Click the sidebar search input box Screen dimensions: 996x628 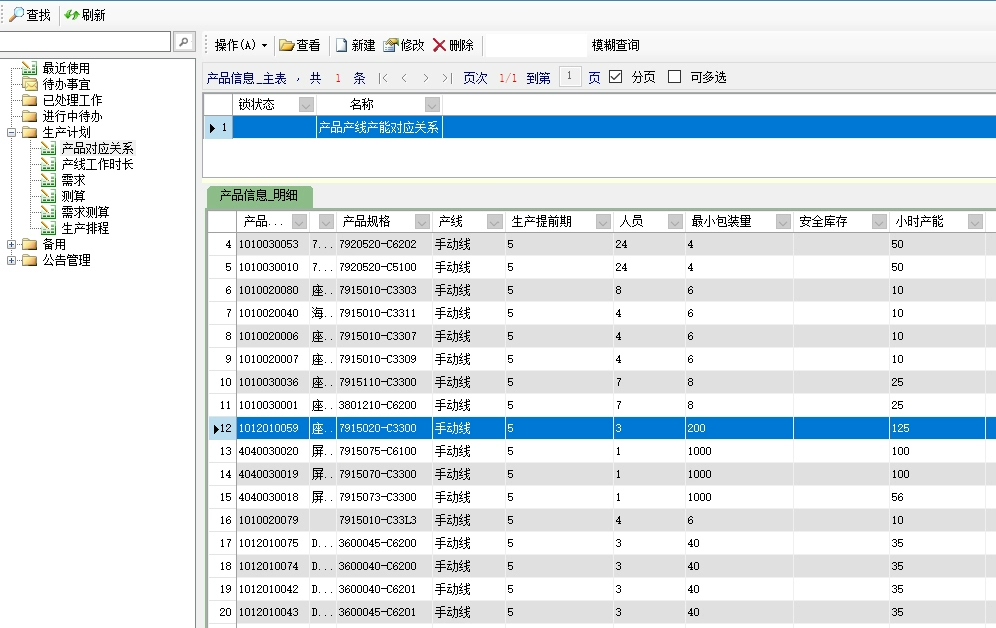85,42
